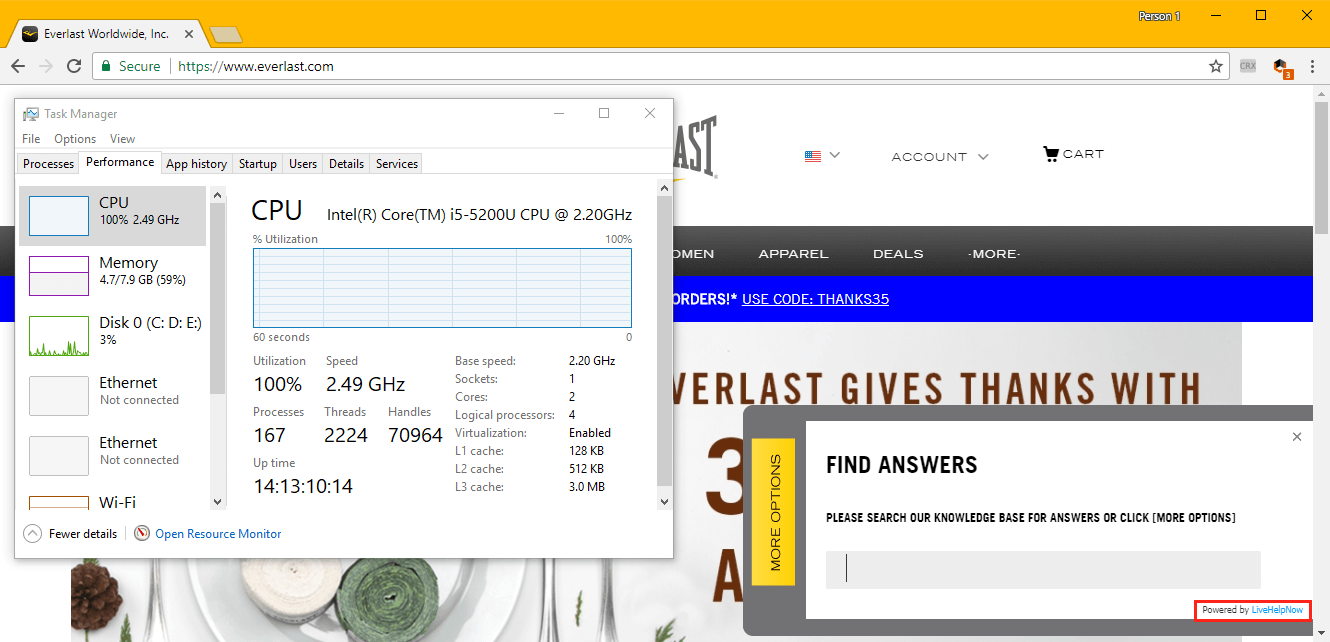The width and height of the screenshot is (1330, 642).
Task: Click the CRX extension icon
Action: pos(1247,66)
